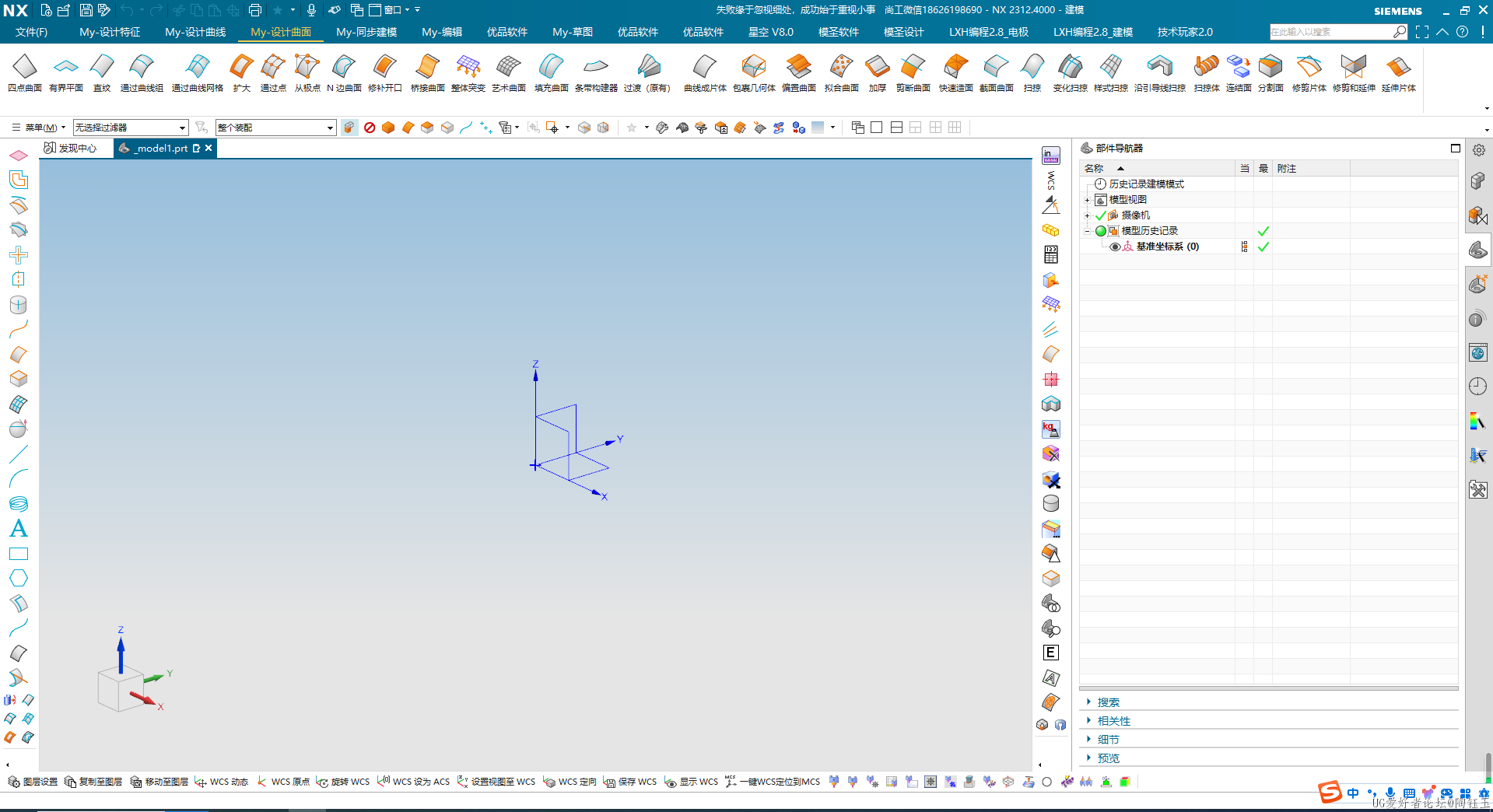
Task: Expand the 细节 section
Action: click(1088, 739)
